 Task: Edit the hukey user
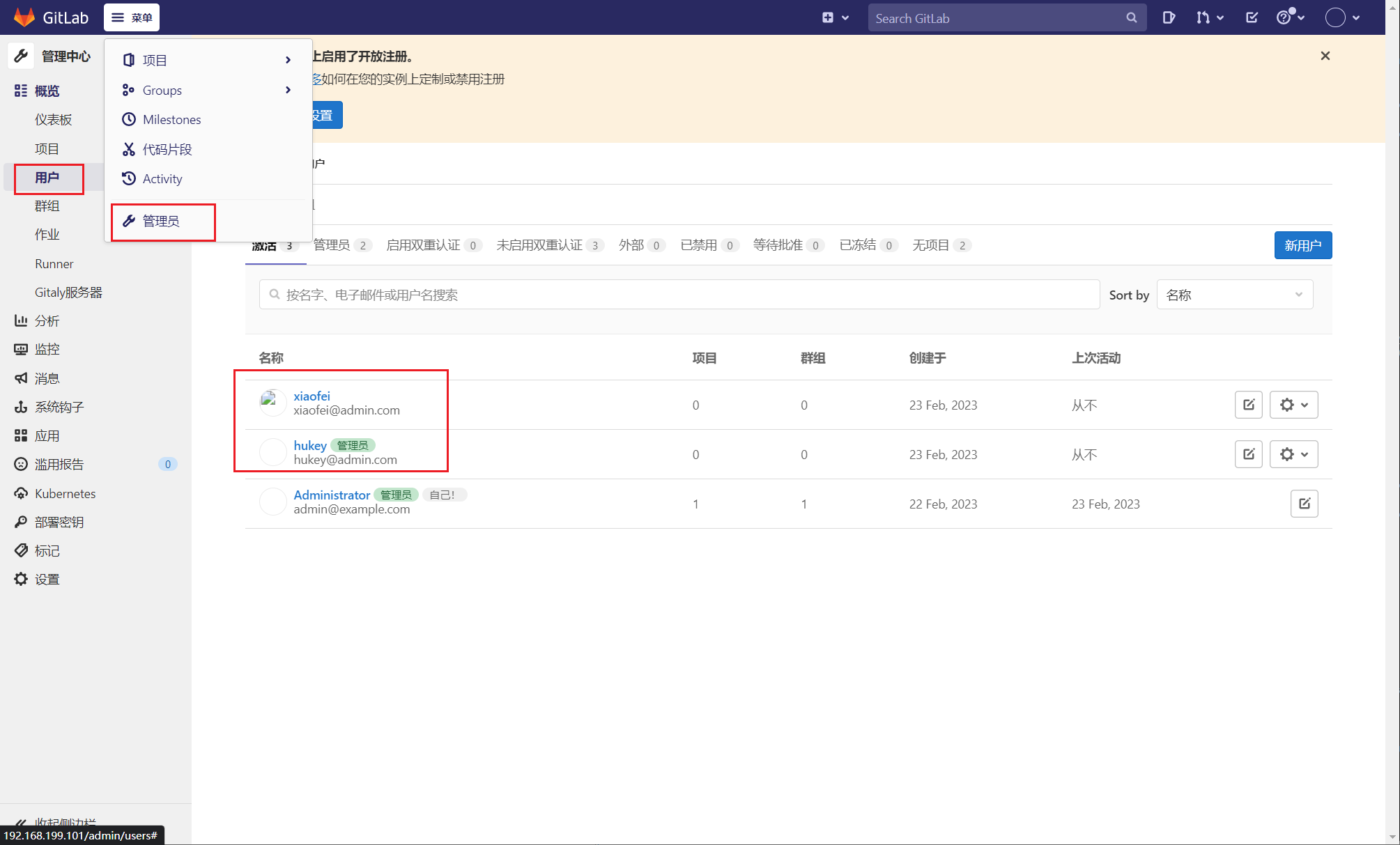(1249, 454)
